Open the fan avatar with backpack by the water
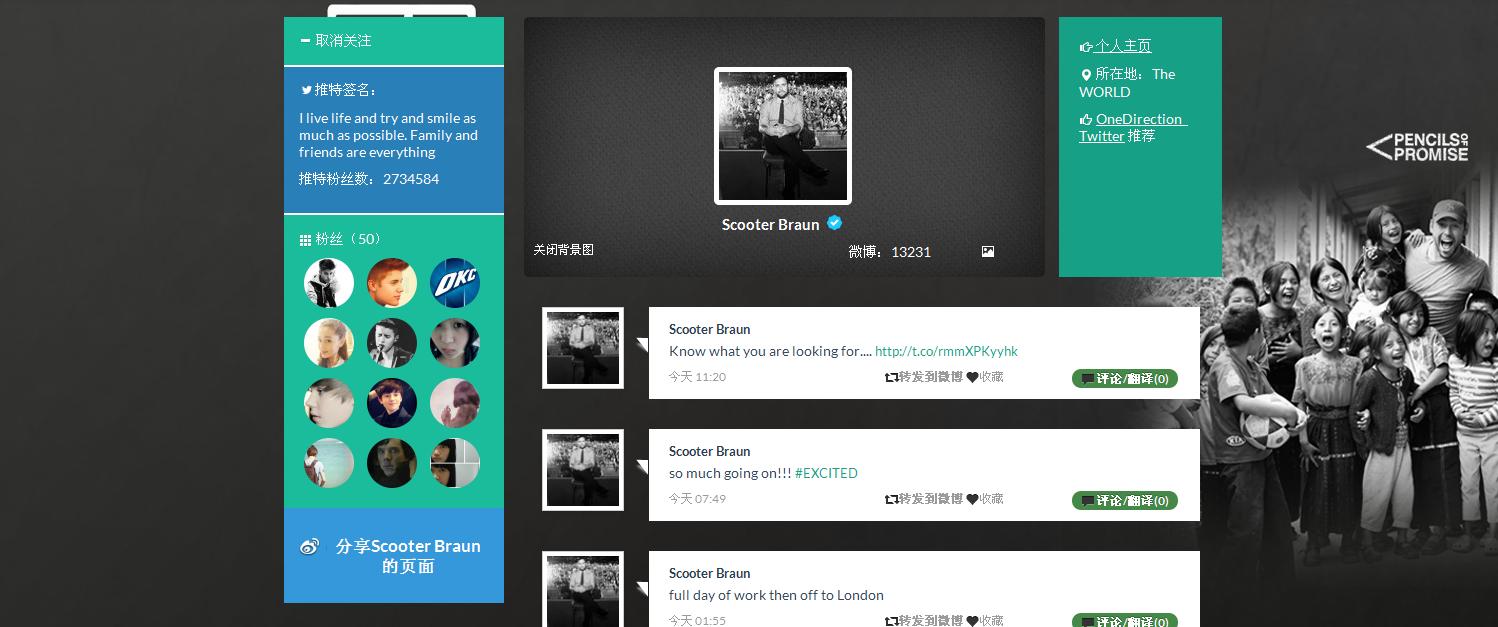The width and height of the screenshot is (1498, 627). (x=329, y=463)
